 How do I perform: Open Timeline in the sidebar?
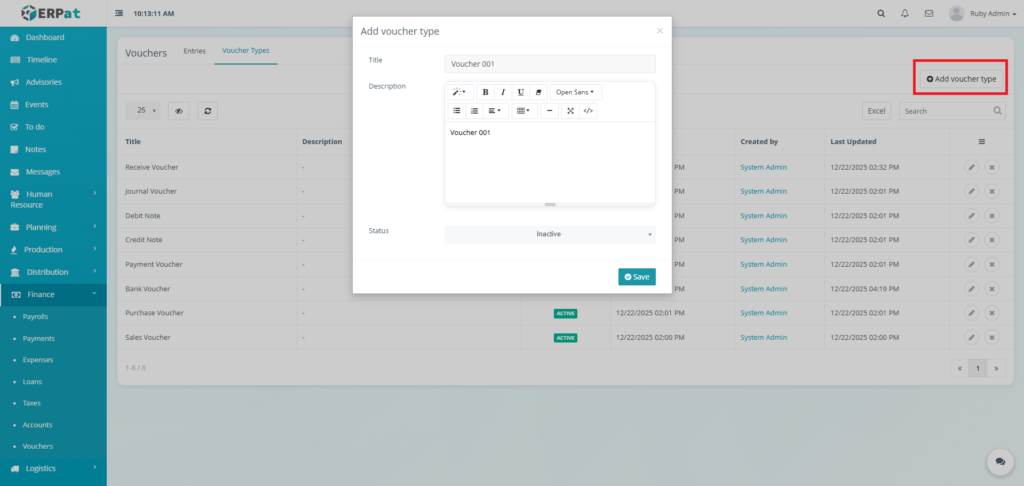53,59
